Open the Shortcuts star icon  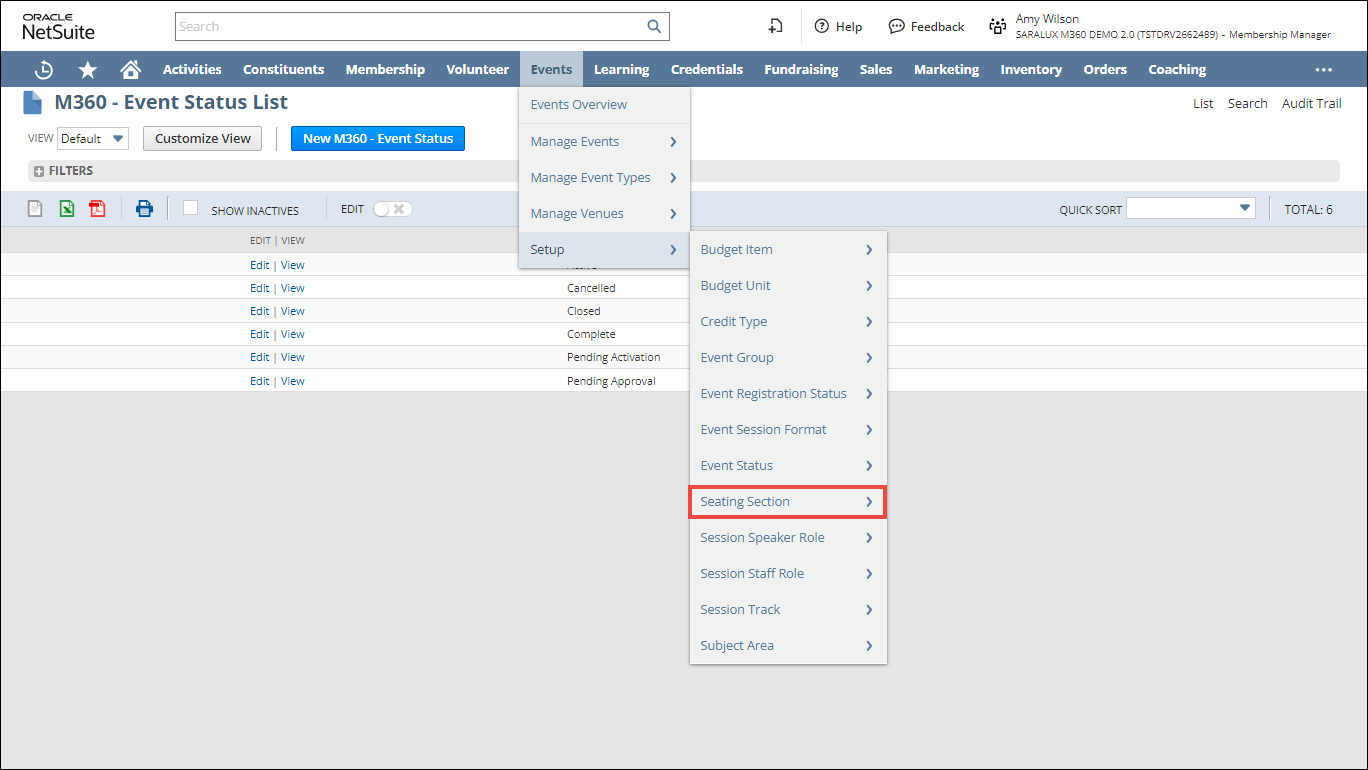(x=88, y=70)
